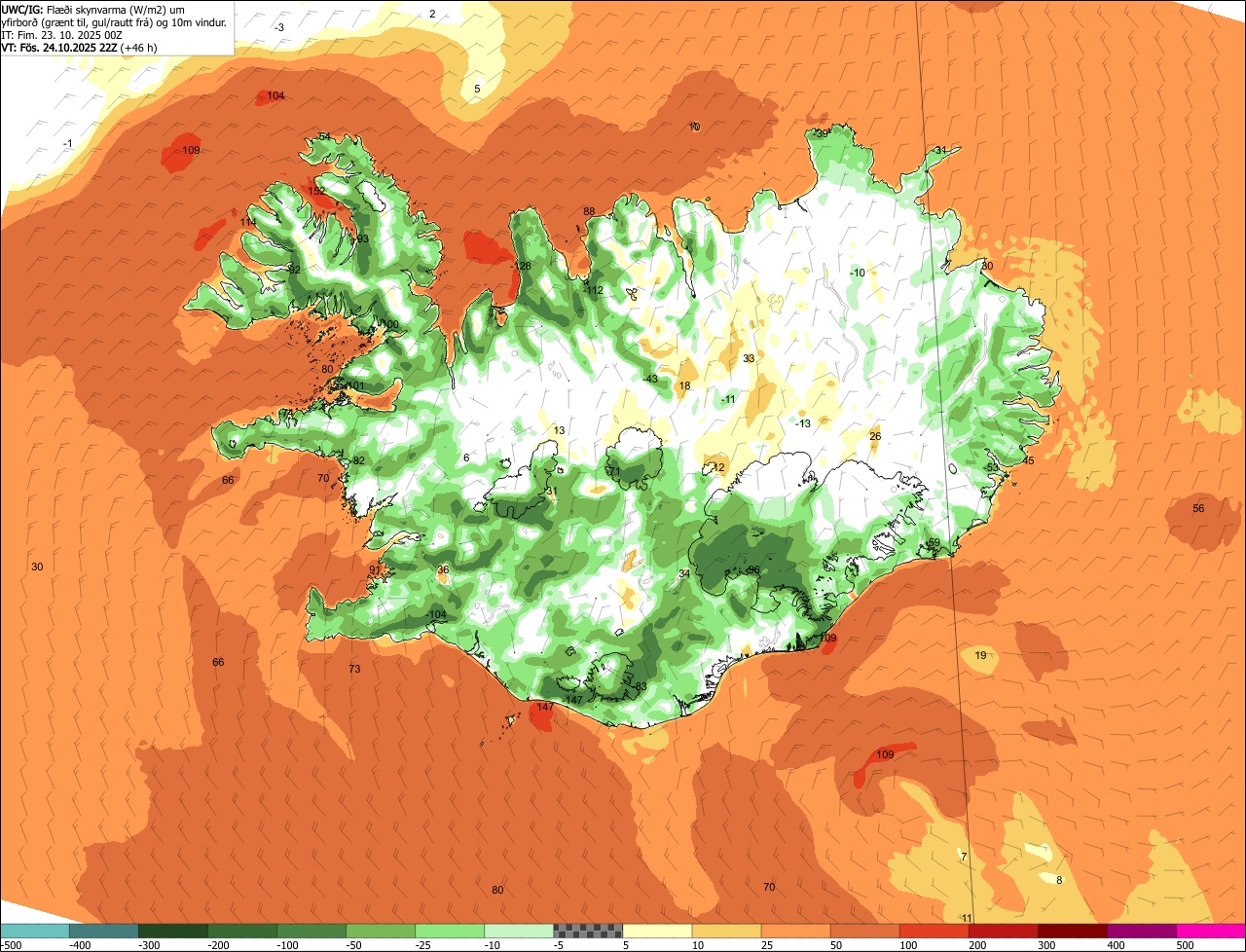The width and height of the screenshot is (1246, 952).
Task: Click the map value '-147' on the south coast
Action: tap(572, 701)
